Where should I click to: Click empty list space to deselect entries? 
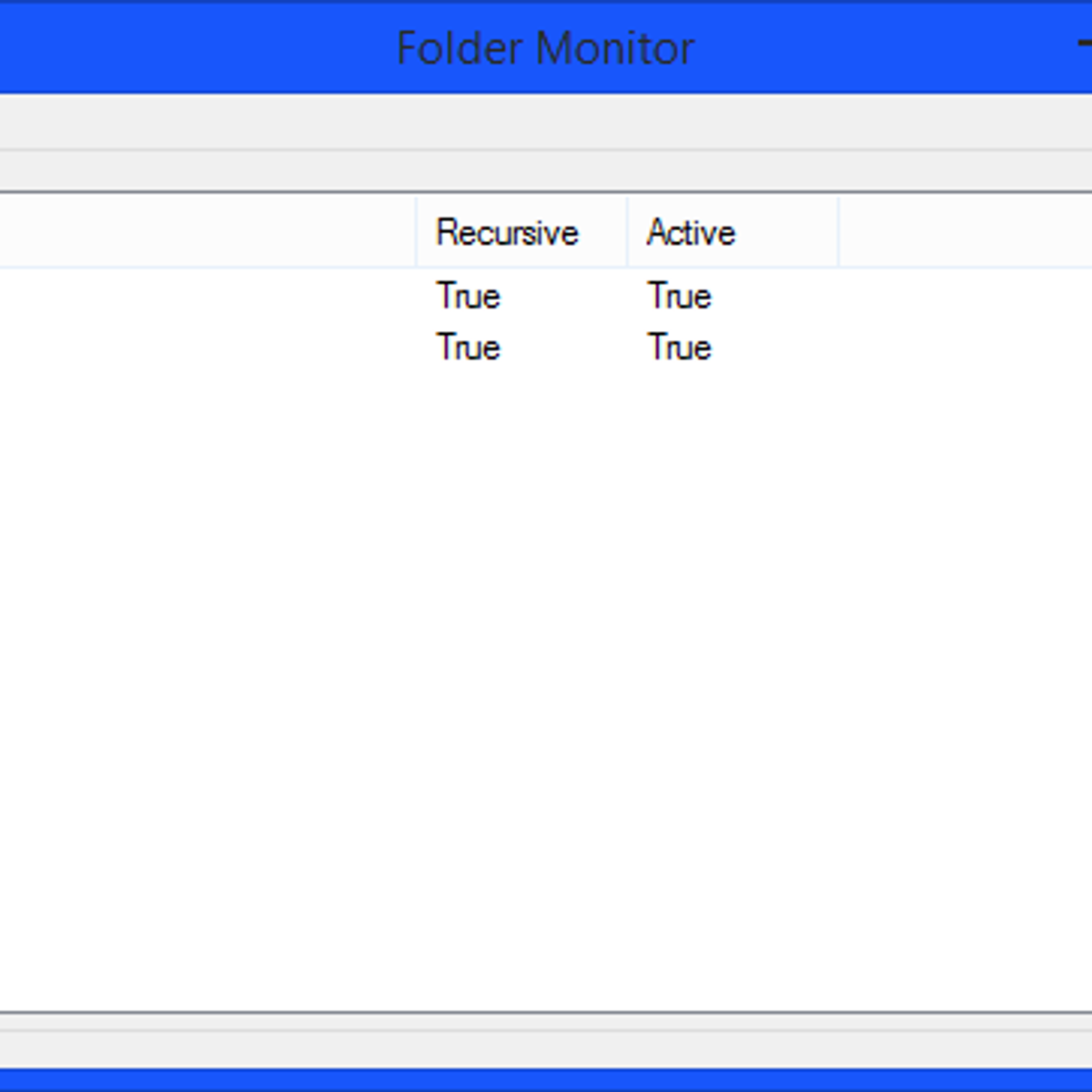tap(546, 637)
